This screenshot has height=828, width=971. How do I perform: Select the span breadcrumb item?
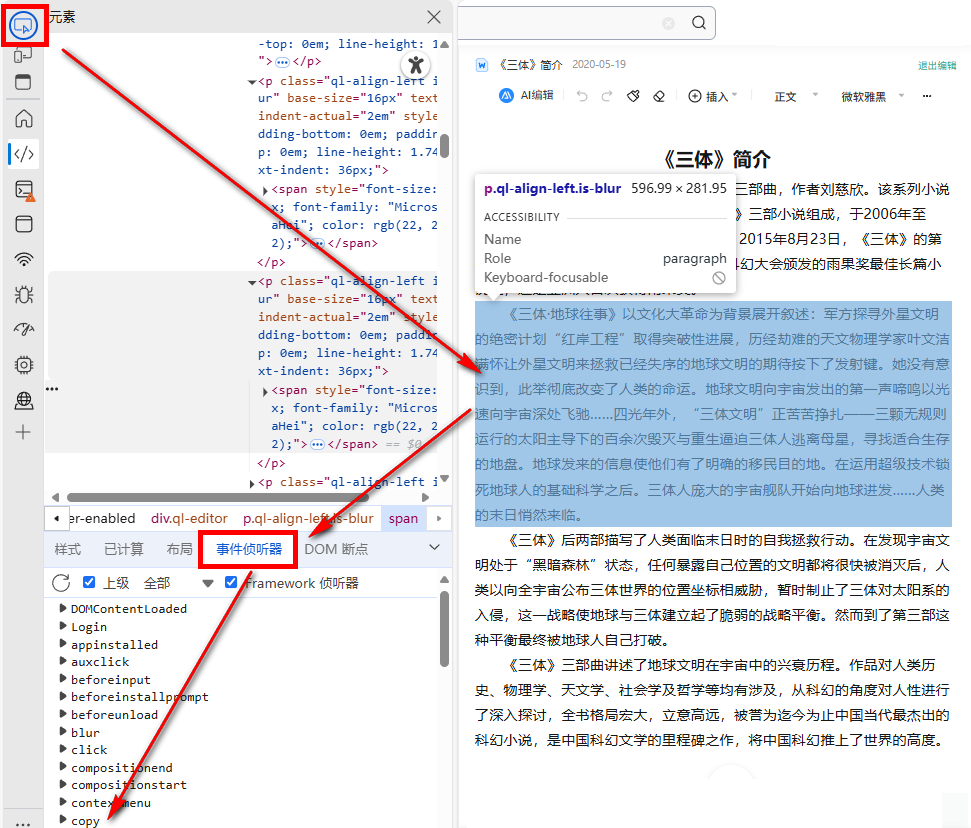point(403,518)
